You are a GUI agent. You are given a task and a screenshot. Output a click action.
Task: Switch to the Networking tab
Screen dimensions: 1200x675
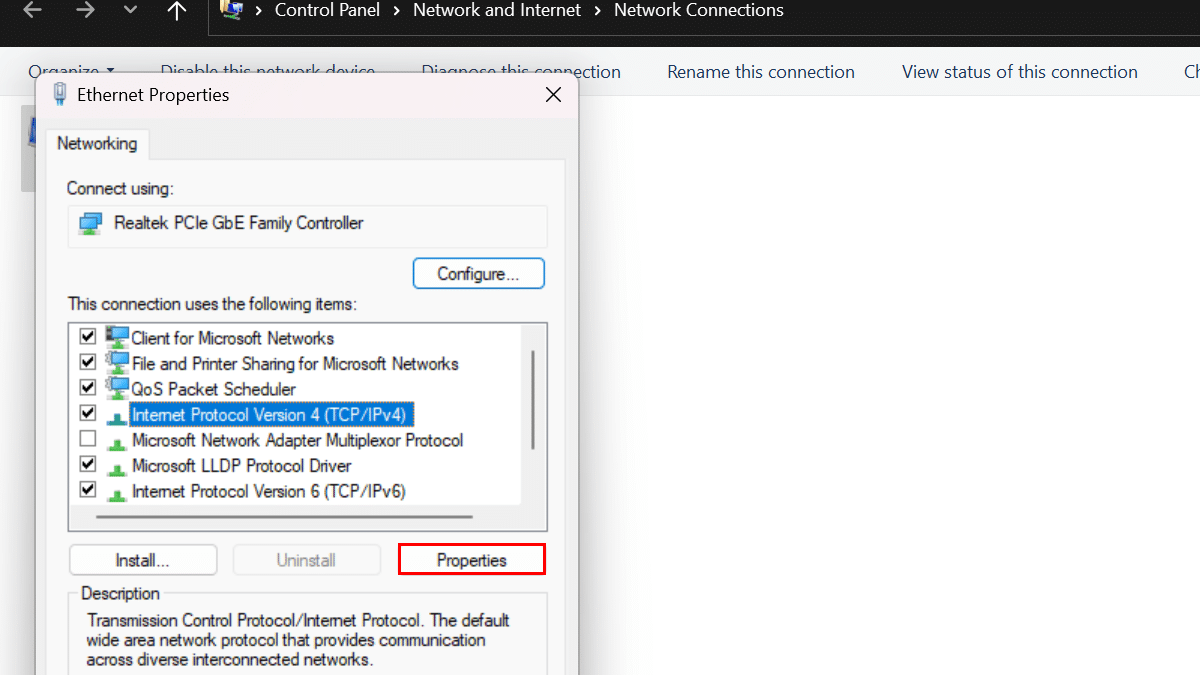pyautogui.click(x=97, y=143)
